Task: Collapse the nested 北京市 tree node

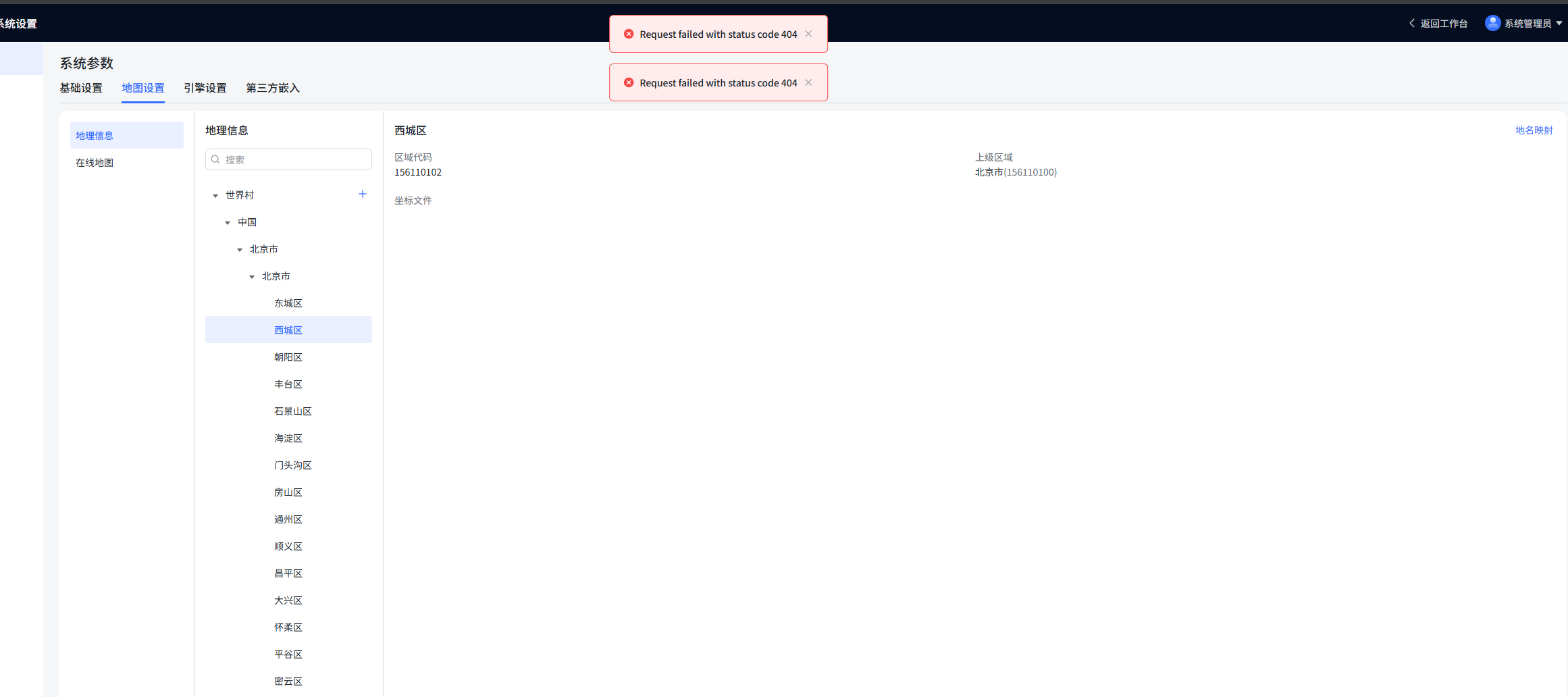Action: point(252,277)
